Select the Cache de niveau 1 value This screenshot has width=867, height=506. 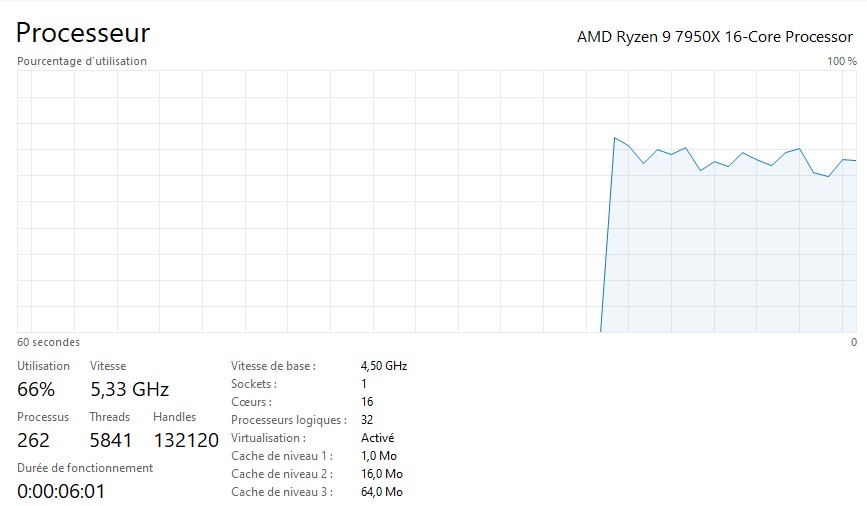point(379,456)
